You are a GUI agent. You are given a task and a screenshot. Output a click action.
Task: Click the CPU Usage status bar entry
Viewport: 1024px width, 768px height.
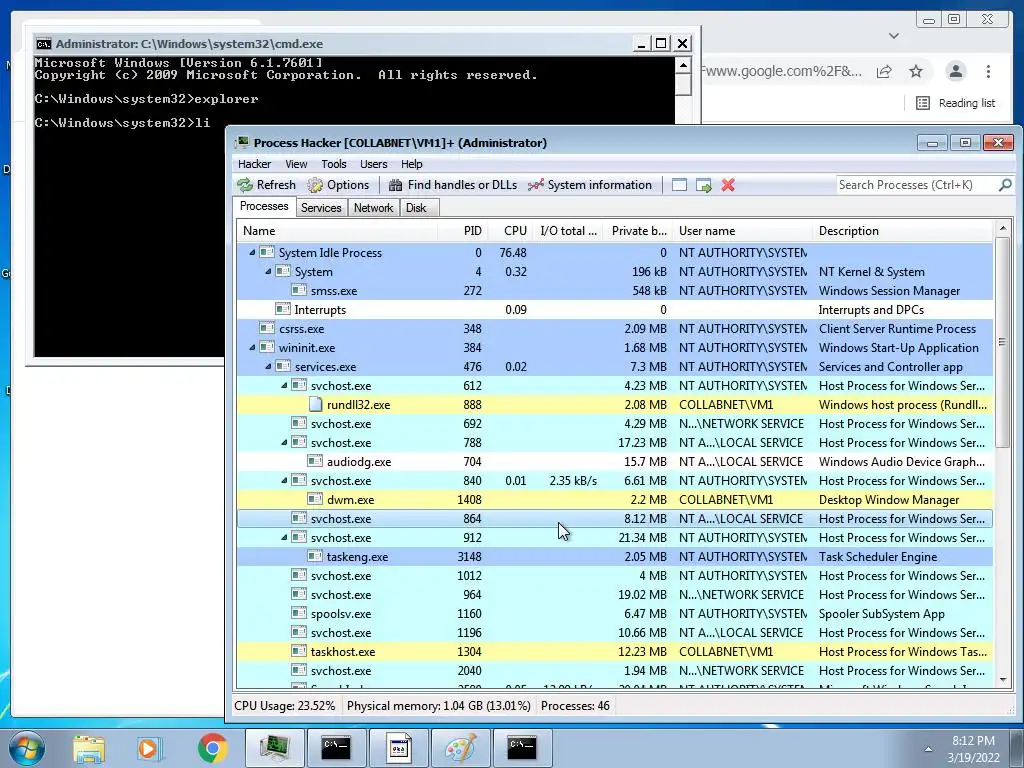pos(285,706)
